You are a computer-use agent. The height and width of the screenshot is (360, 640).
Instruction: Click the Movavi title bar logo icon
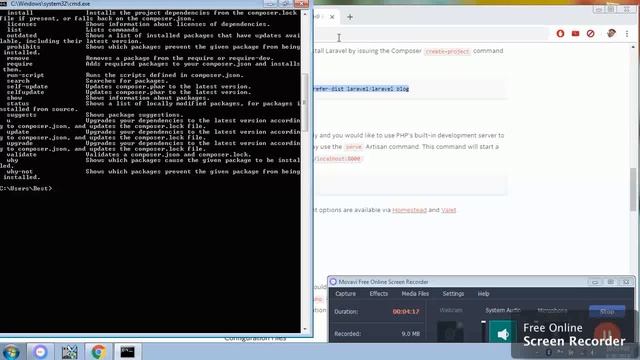[x=333, y=282]
